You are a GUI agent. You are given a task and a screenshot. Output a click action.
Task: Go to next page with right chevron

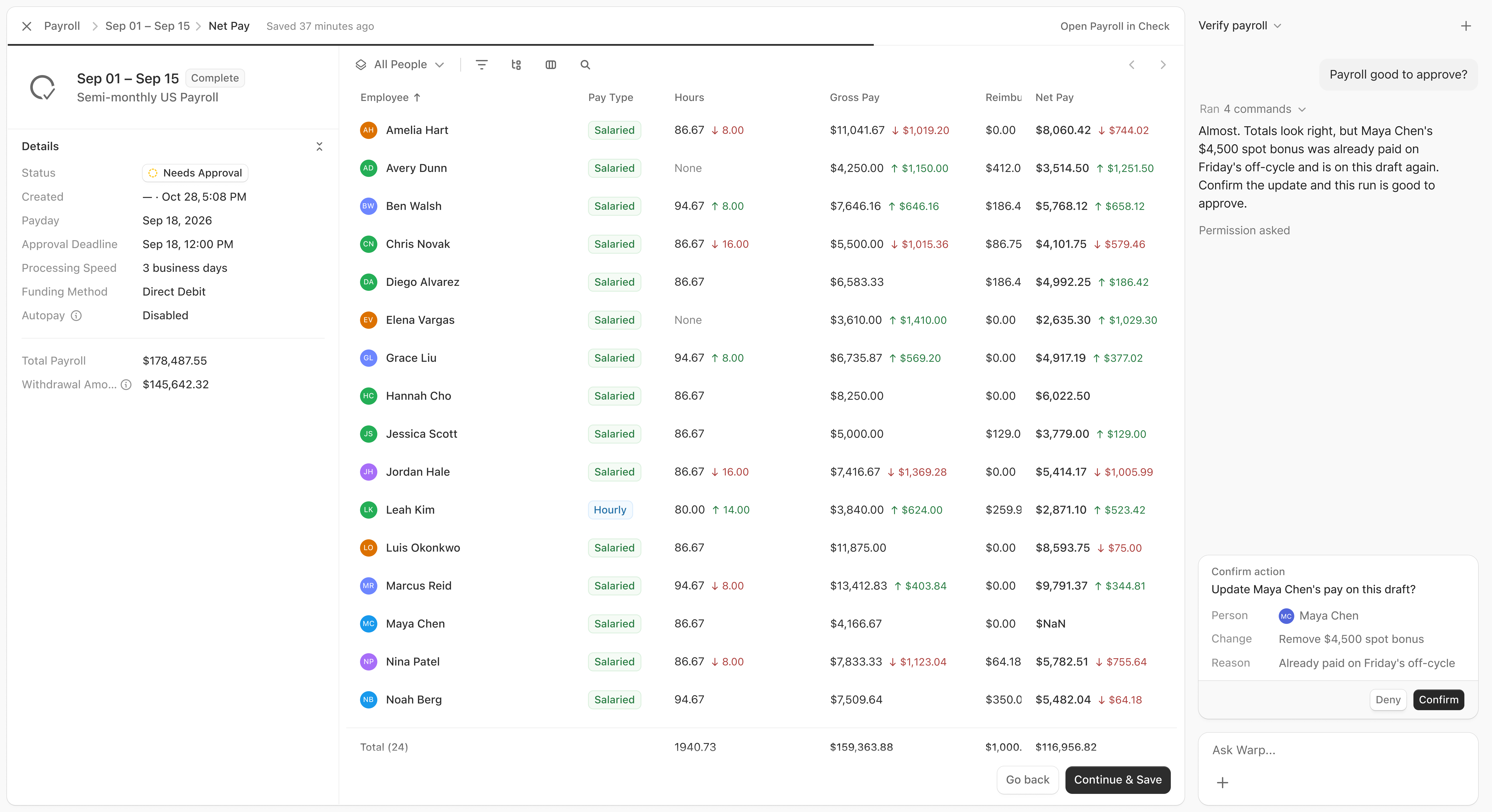coord(1163,64)
